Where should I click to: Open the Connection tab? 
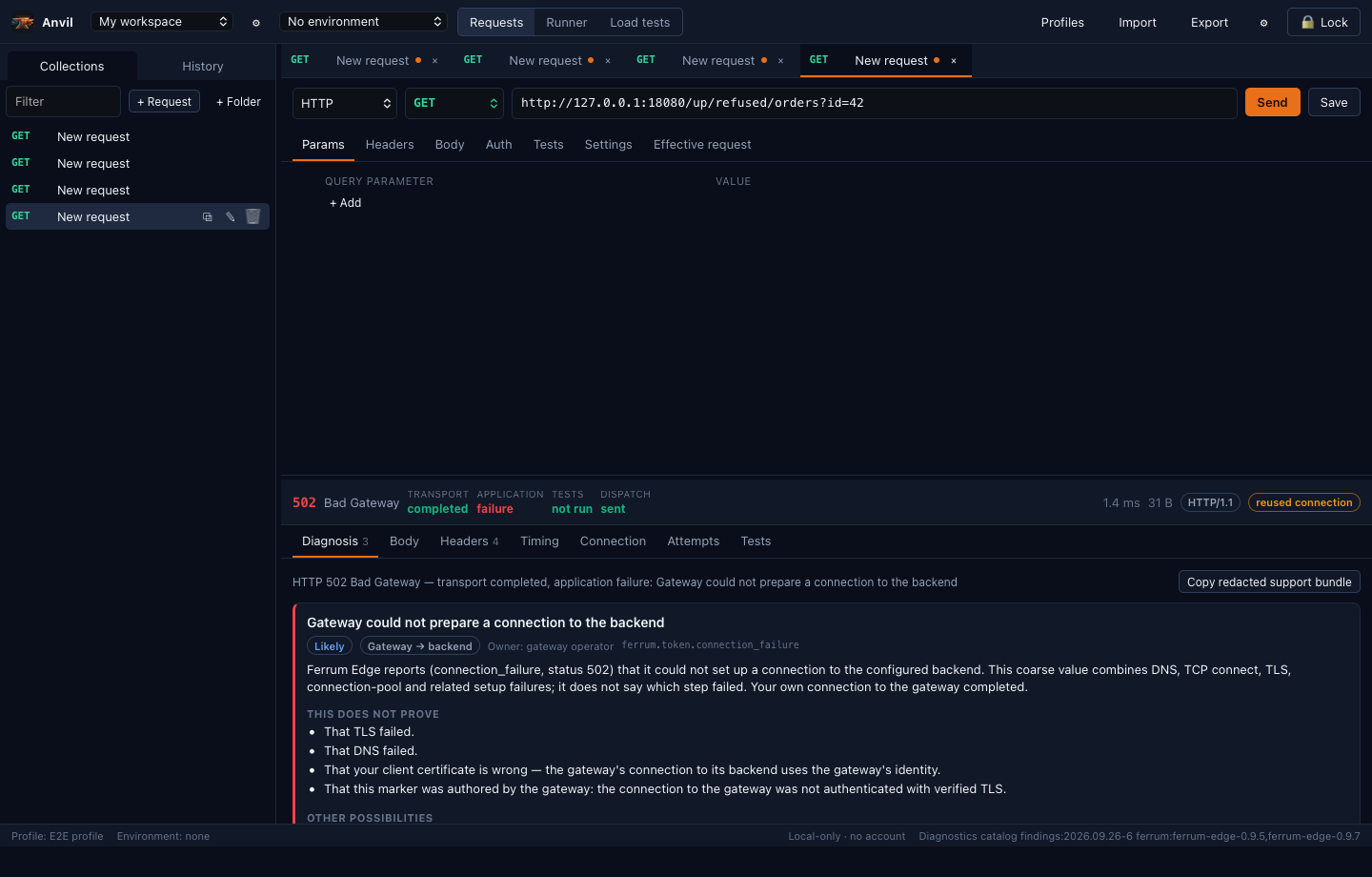[x=613, y=541]
